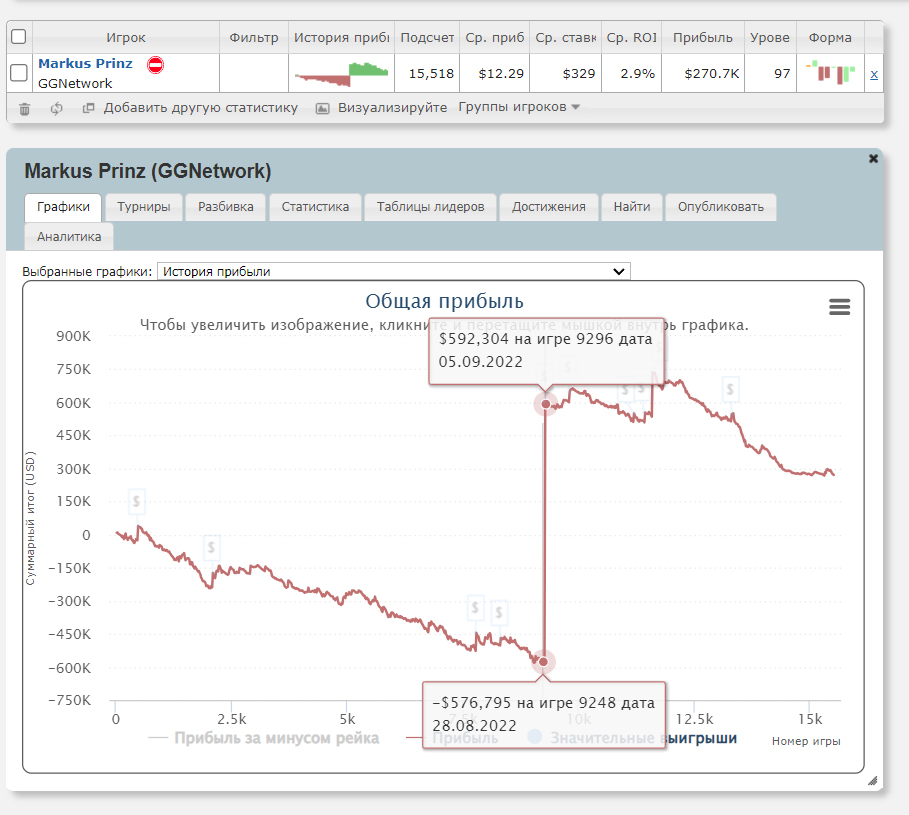Open the 'Статистика' tab
This screenshot has width=909, height=815.
pos(315,207)
